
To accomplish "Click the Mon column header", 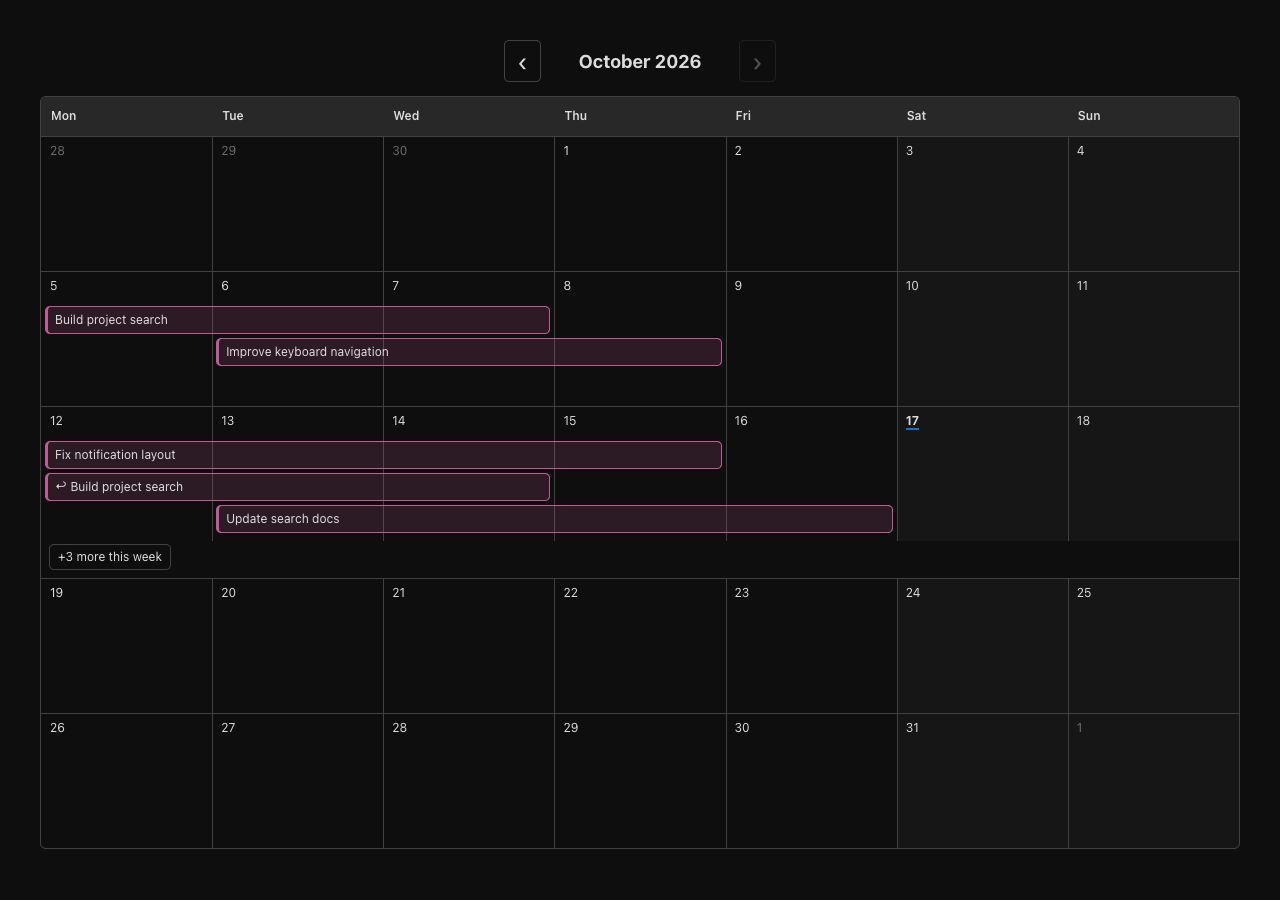I will pos(64,116).
